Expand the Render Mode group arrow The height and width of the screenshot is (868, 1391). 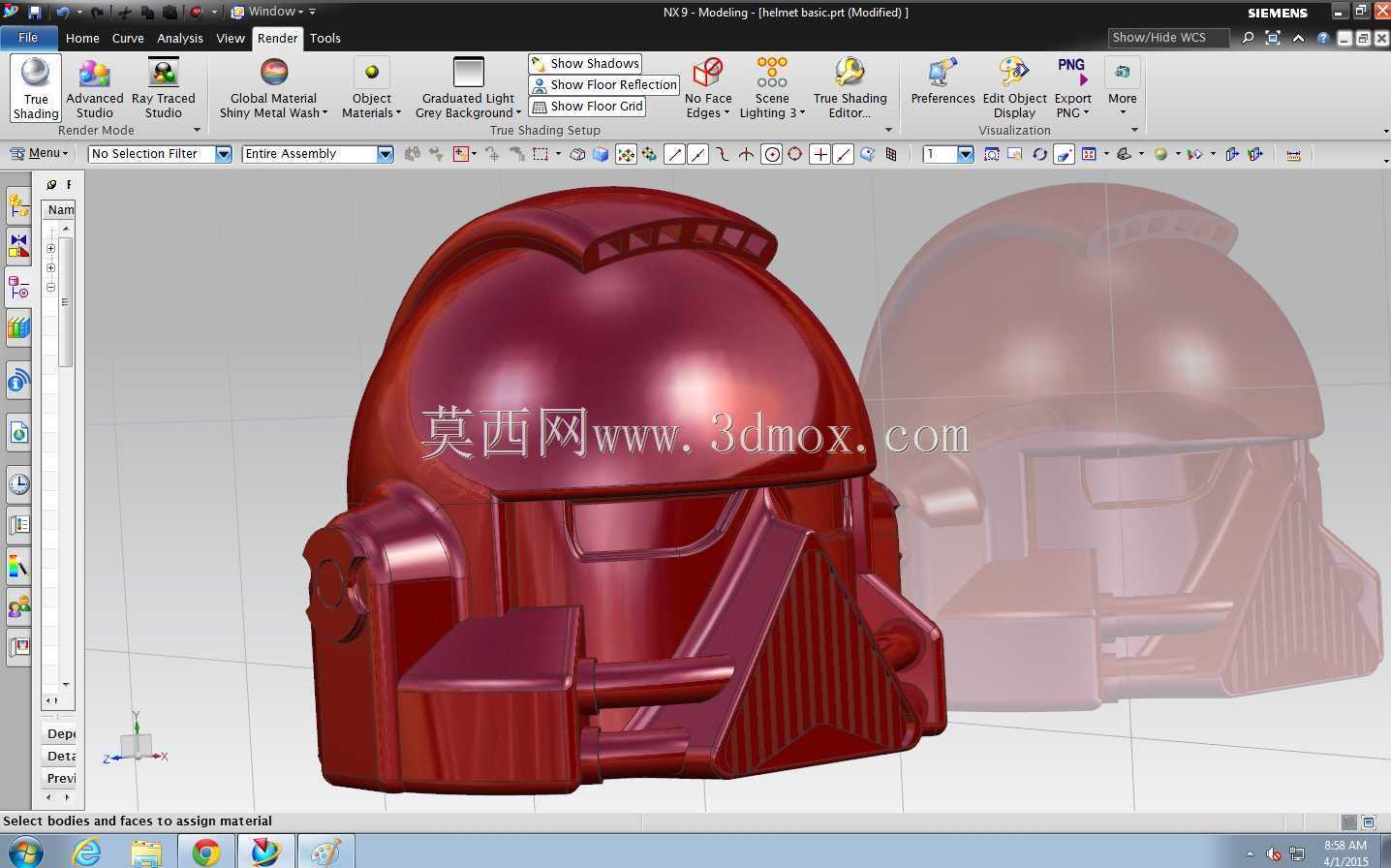[197, 130]
